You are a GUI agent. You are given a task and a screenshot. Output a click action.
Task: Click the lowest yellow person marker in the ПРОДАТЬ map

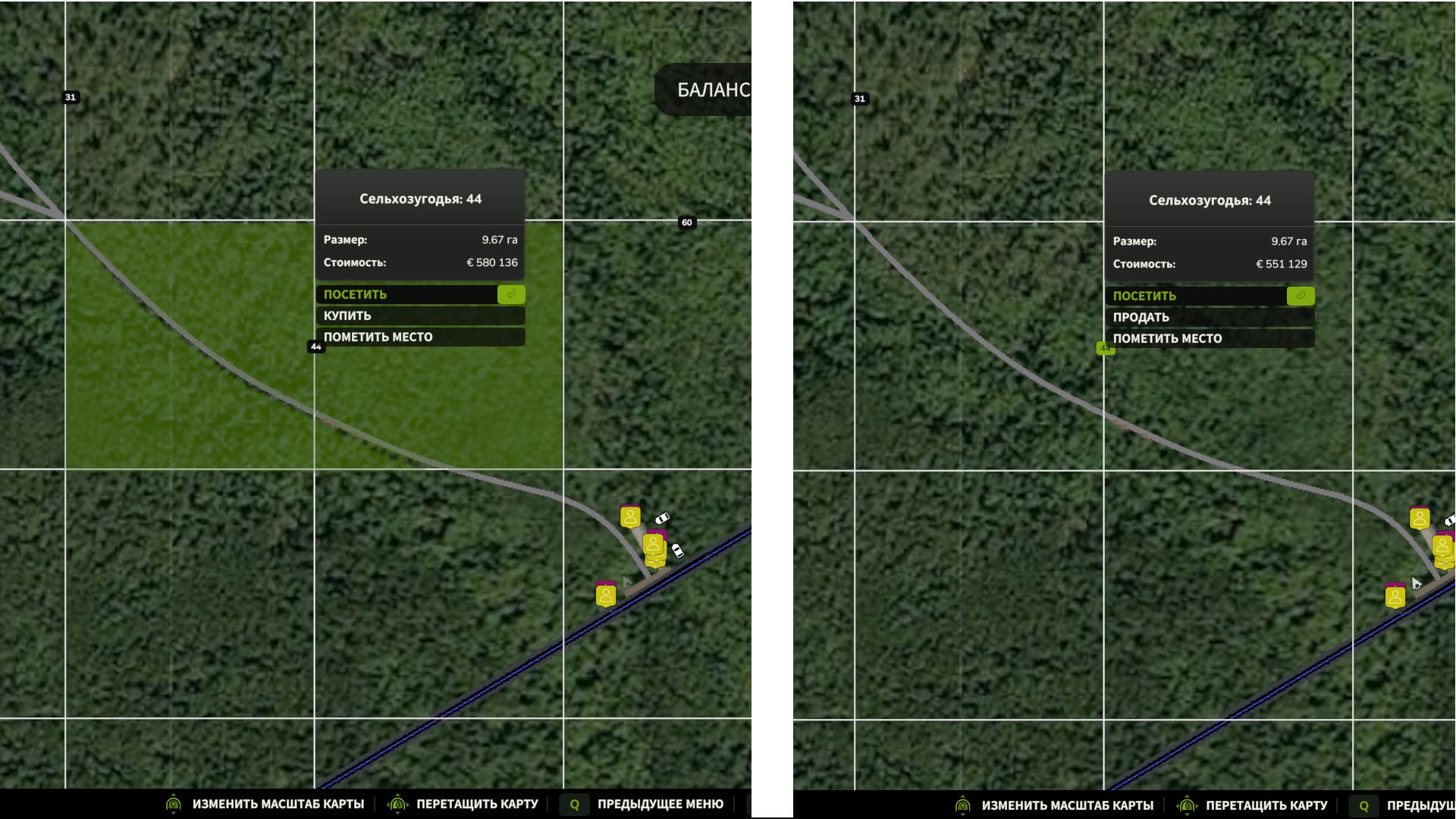[1395, 596]
